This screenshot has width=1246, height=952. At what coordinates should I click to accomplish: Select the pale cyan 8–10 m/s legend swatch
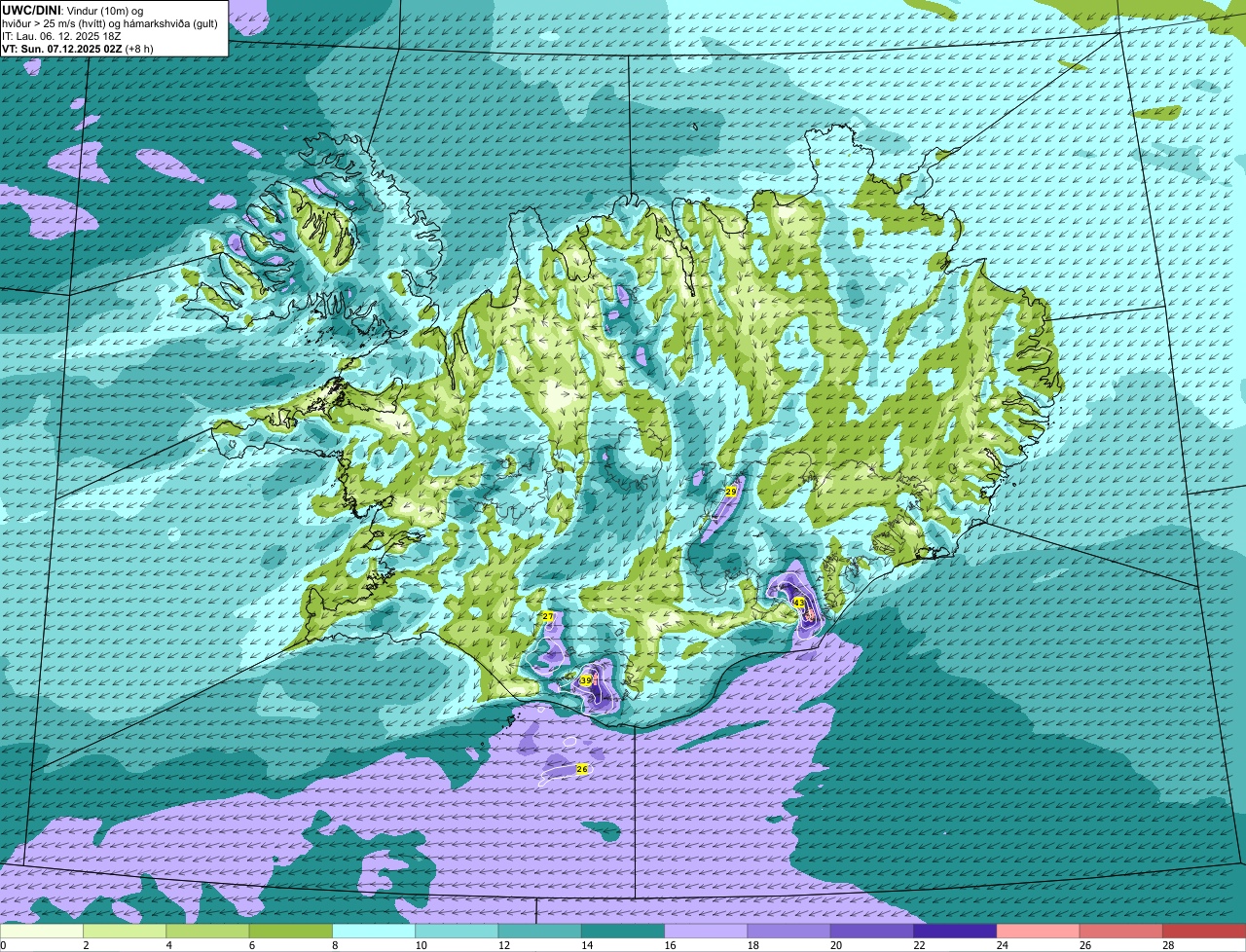tap(374, 931)
